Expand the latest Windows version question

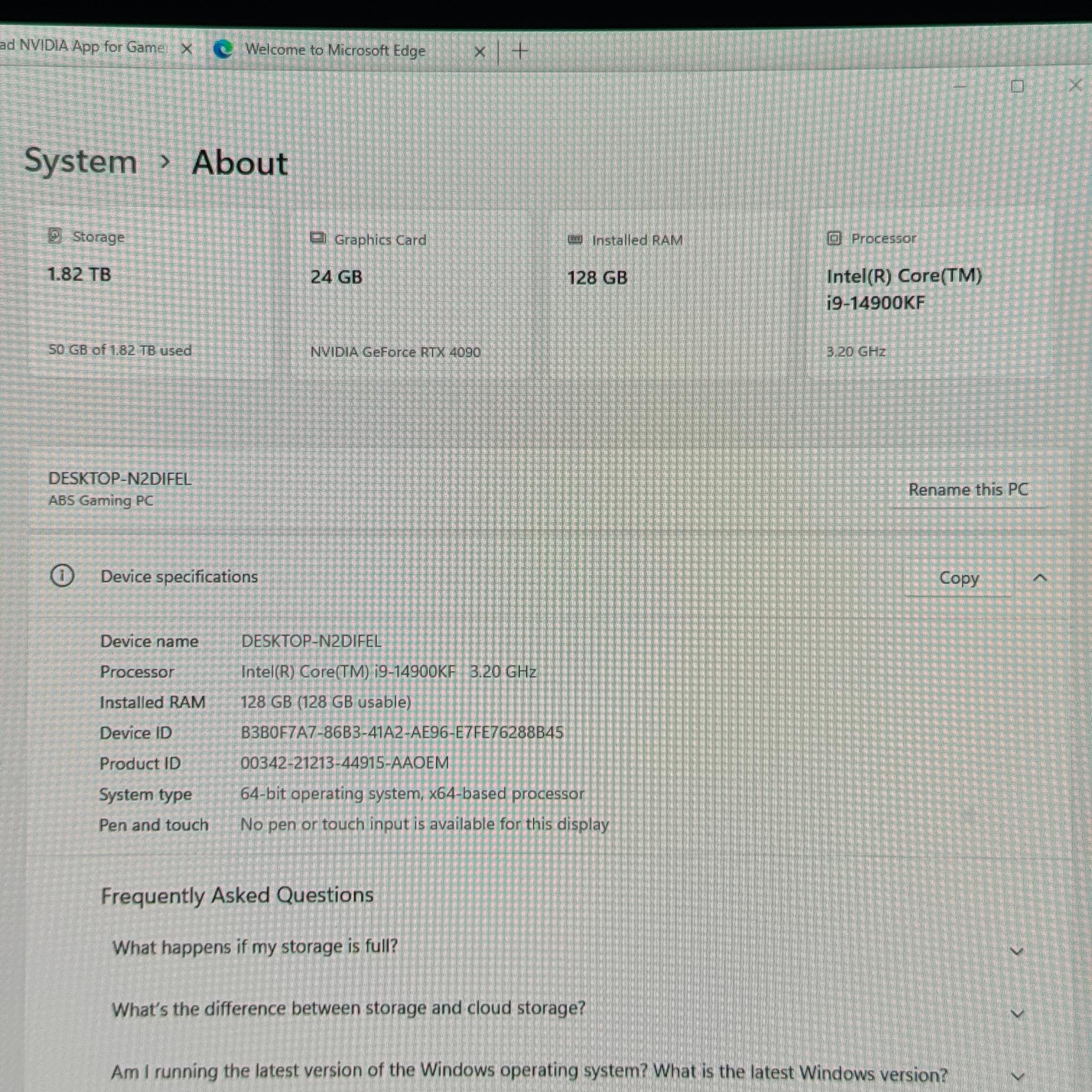(1016, 1075)
